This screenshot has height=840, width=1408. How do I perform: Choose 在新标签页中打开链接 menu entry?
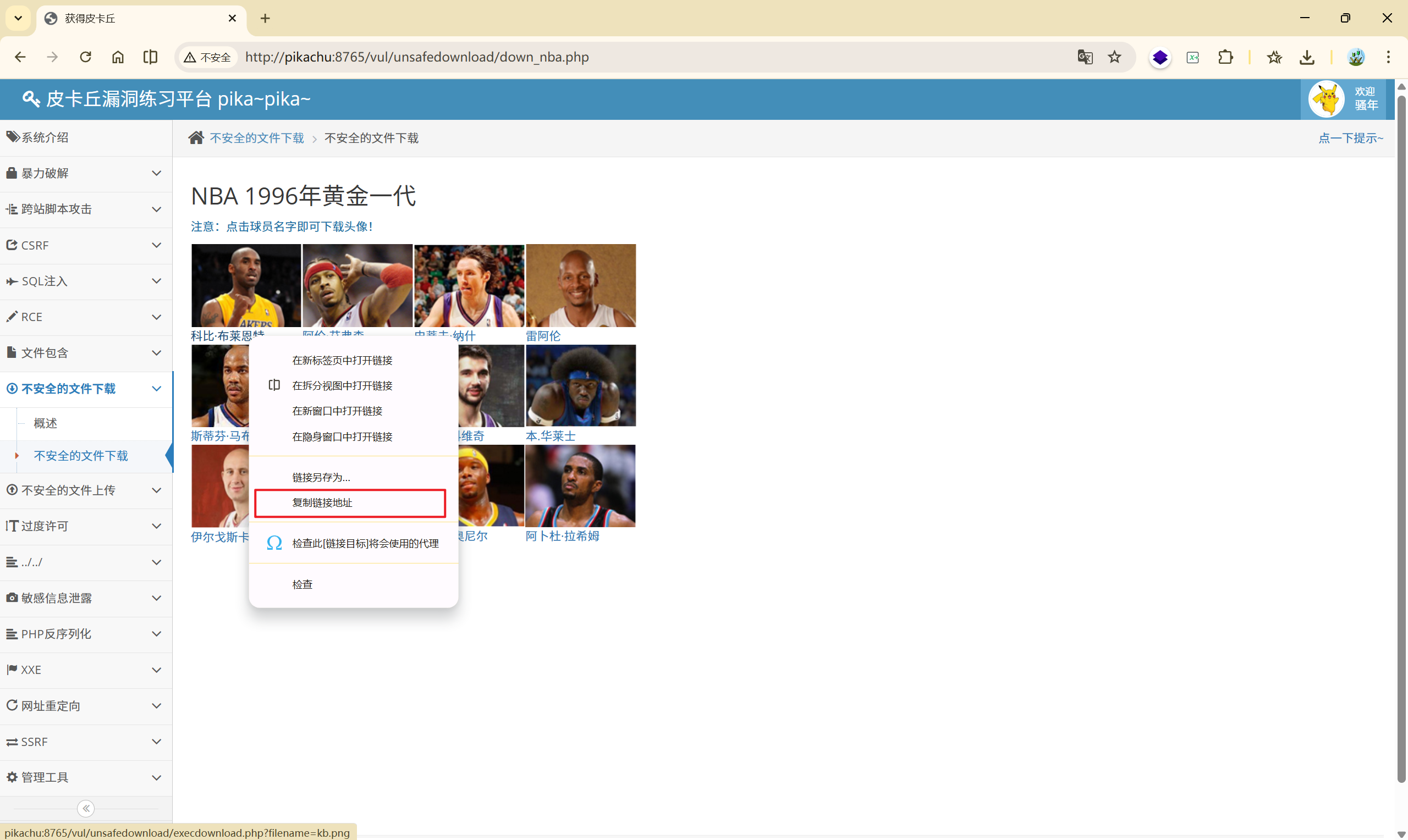pos(342,361)
